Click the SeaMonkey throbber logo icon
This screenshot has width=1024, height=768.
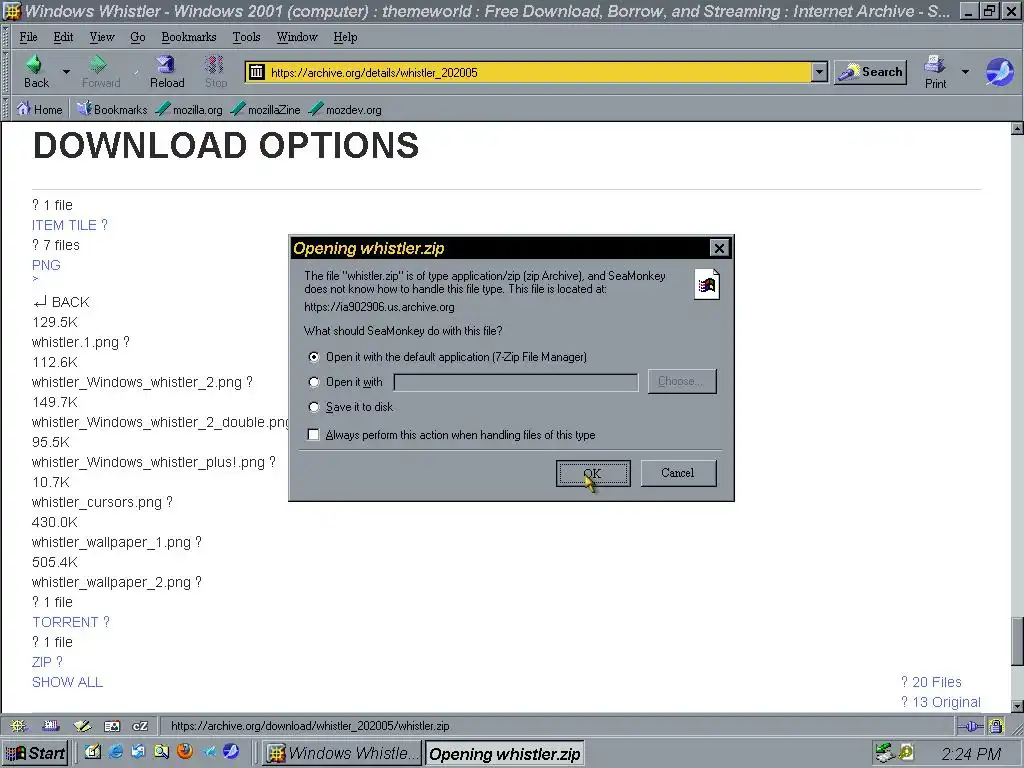click(x=999, y=72)
